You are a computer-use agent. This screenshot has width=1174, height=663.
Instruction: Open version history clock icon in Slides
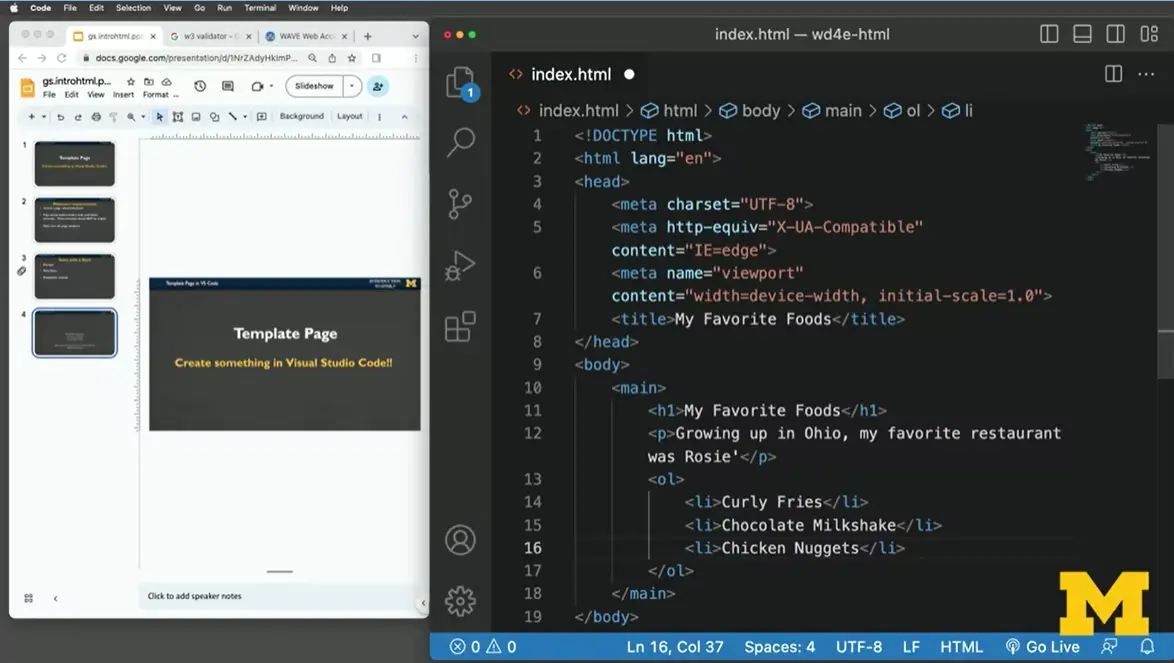point(200,87)
